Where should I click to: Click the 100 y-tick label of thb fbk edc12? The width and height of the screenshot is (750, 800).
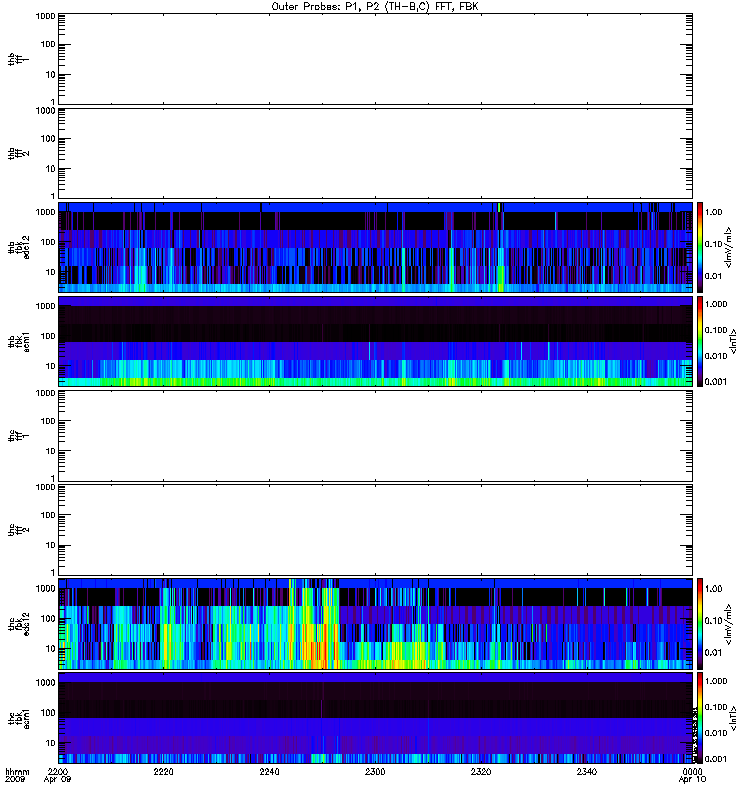(x=48, y=242)
